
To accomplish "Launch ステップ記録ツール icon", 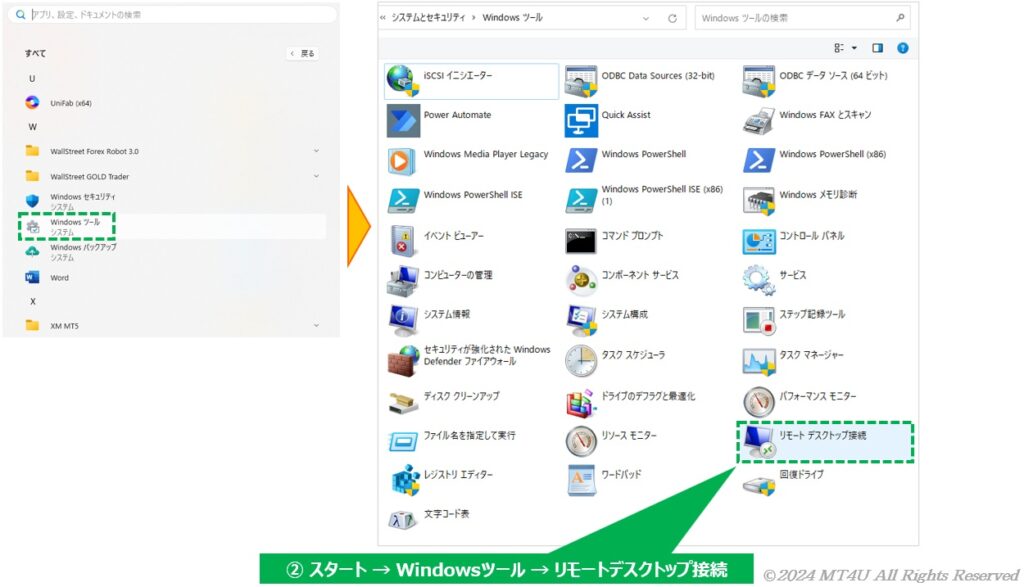I will coord(759,321).
